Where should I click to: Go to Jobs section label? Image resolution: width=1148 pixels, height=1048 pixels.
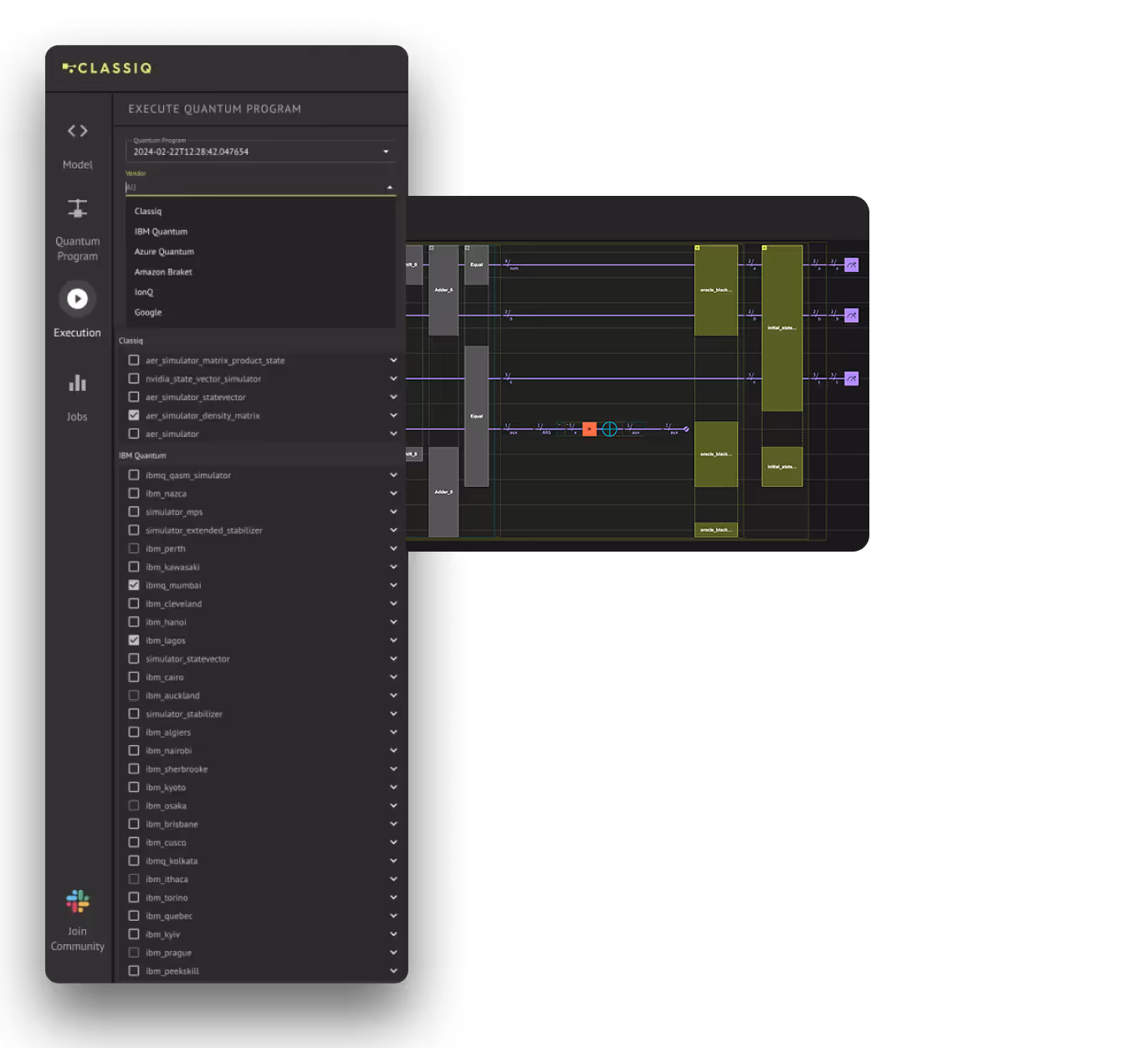tap(77, 417)
